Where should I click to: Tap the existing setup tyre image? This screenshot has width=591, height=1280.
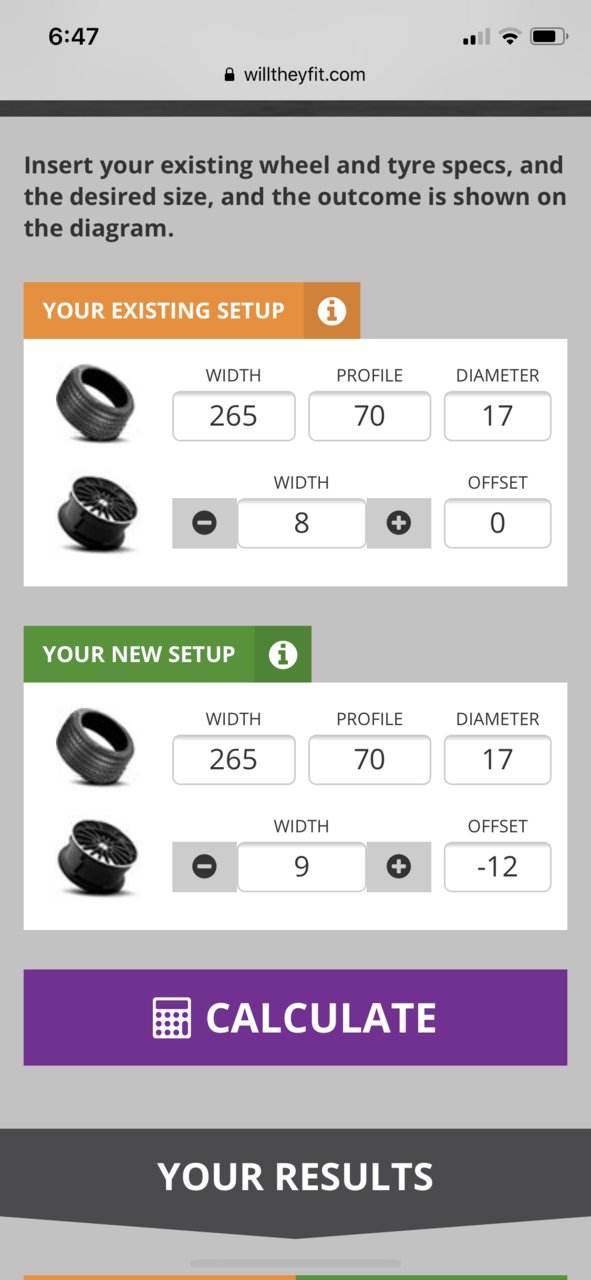point(96,403)
